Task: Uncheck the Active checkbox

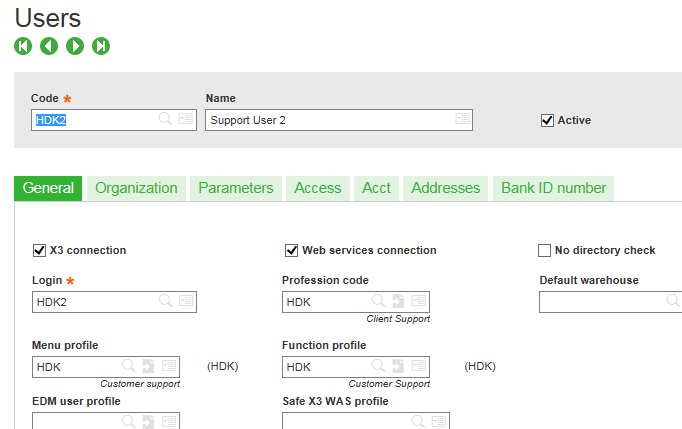Action: click(547, 120)
